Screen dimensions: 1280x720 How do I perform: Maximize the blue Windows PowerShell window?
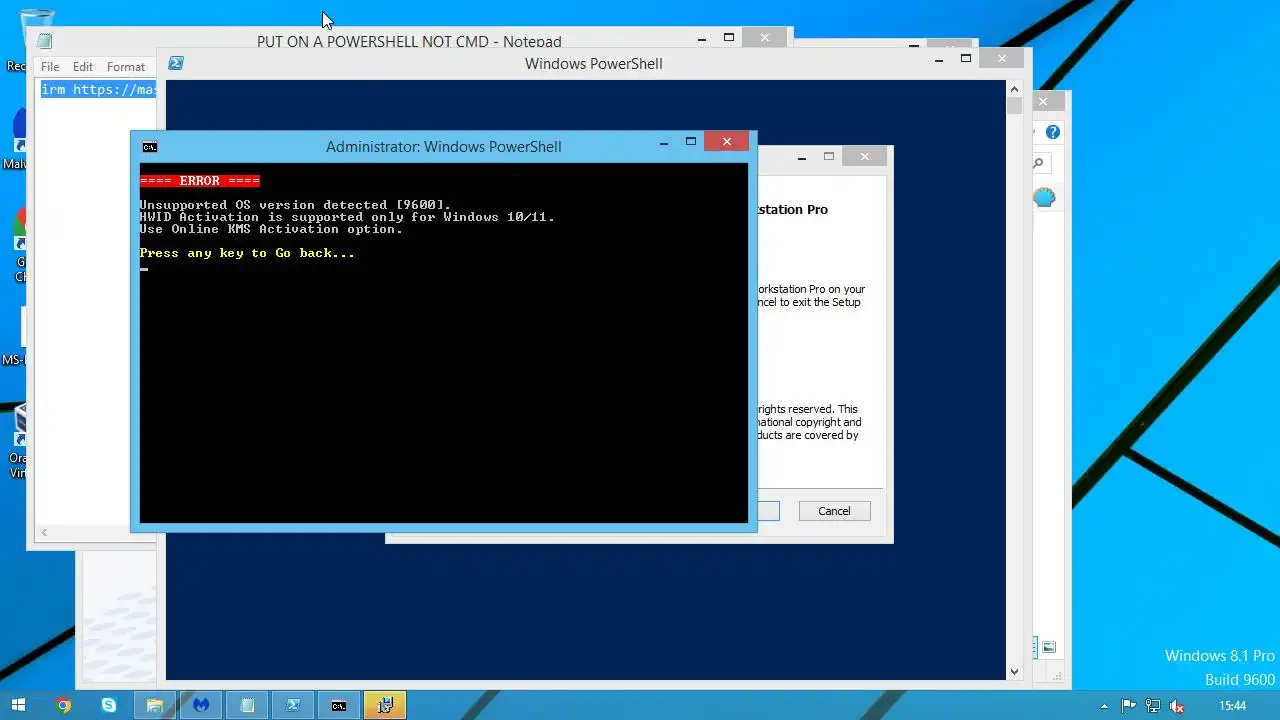(x=965, y=59)
